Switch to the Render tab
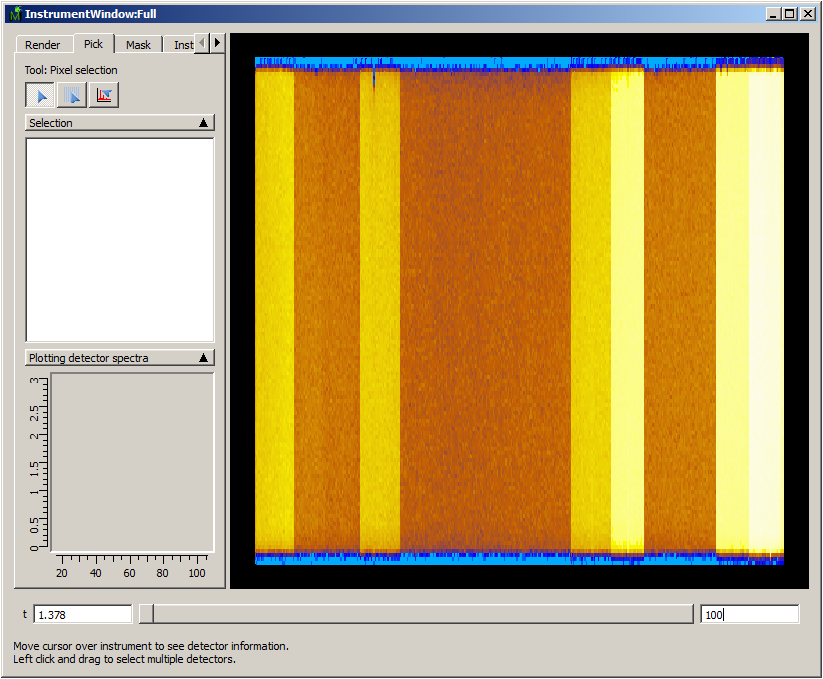823x679 pixels. (43, 45)
